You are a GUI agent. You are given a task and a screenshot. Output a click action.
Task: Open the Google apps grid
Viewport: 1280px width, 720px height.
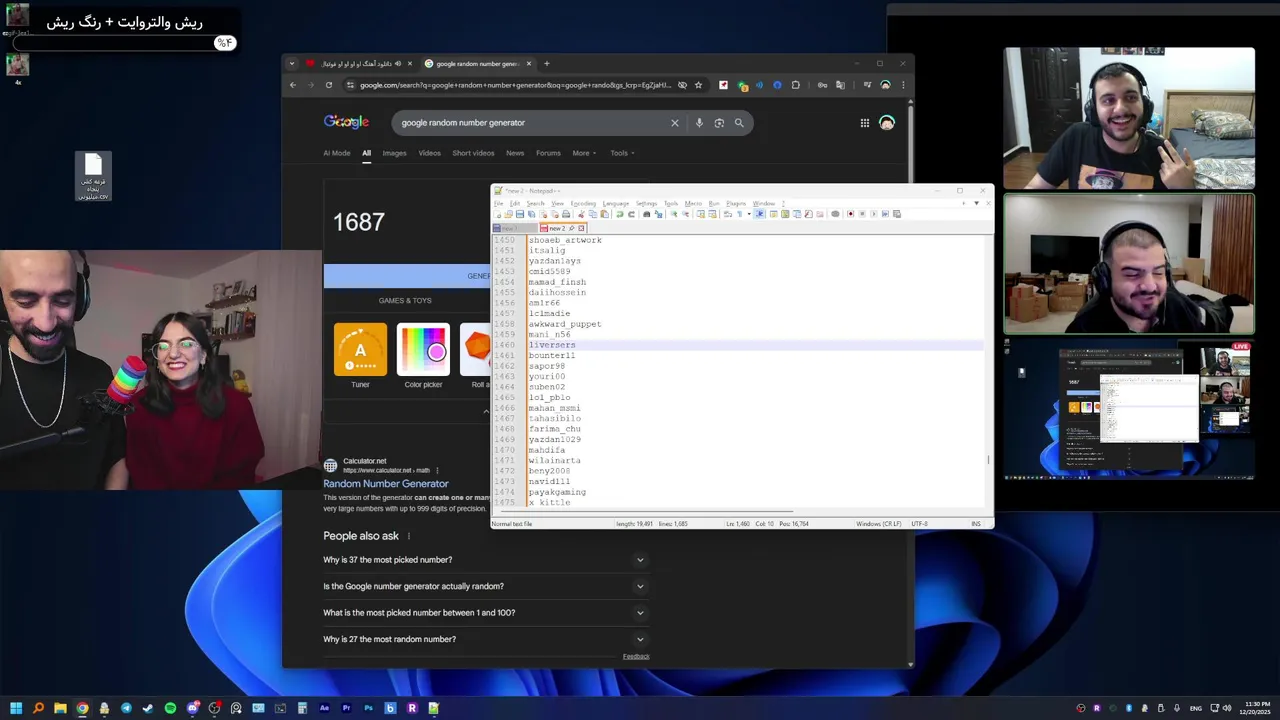(864, 123)
